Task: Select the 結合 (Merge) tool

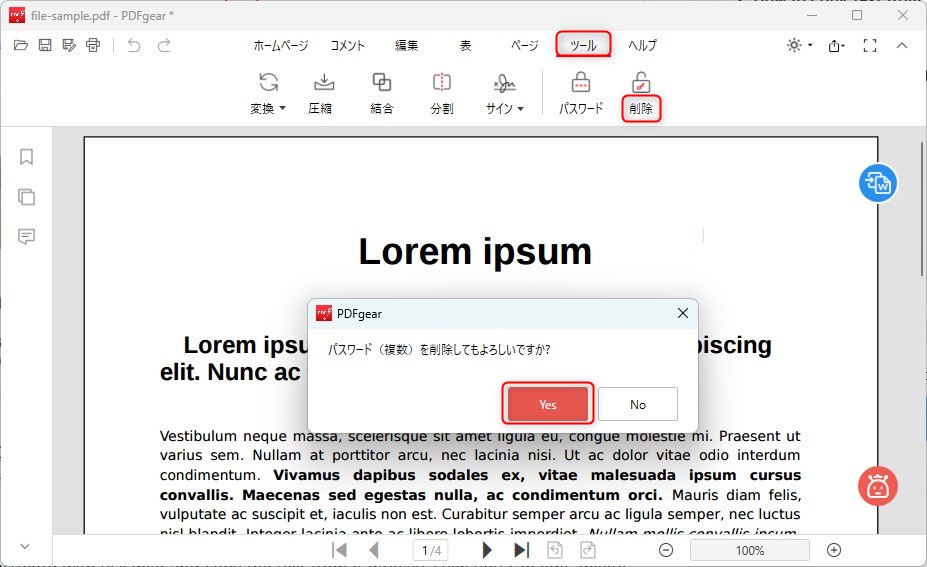Action: click(381, 93)
